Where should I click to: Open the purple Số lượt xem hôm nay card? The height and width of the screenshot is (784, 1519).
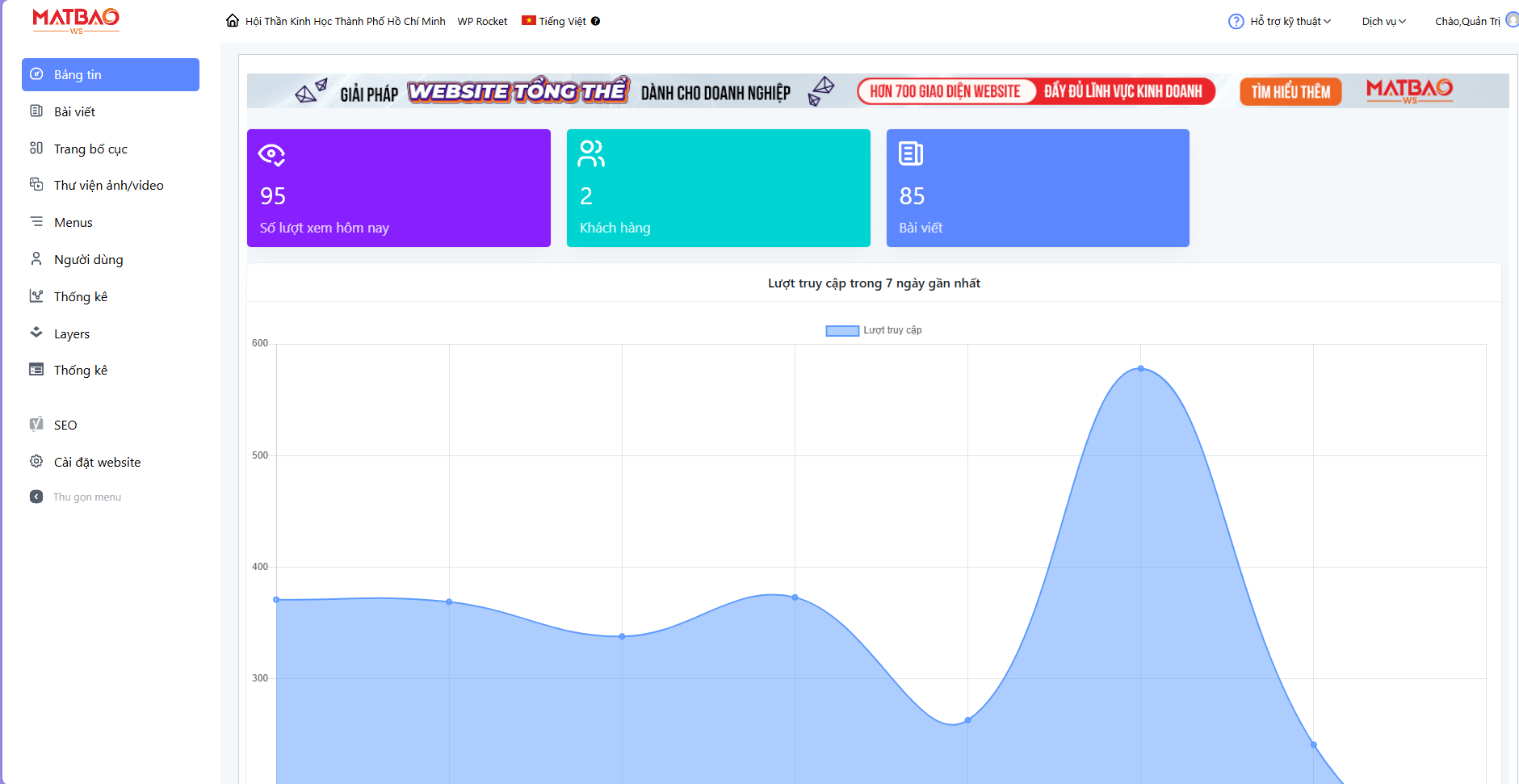pyautogui.click(x=398, y=188)
